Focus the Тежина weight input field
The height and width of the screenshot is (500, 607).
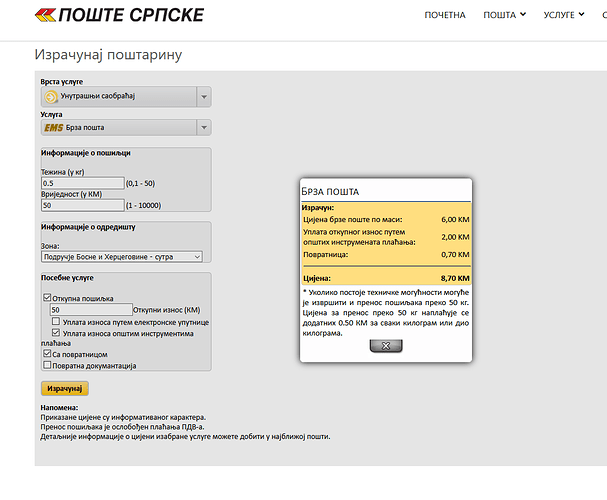coord(83,183)
